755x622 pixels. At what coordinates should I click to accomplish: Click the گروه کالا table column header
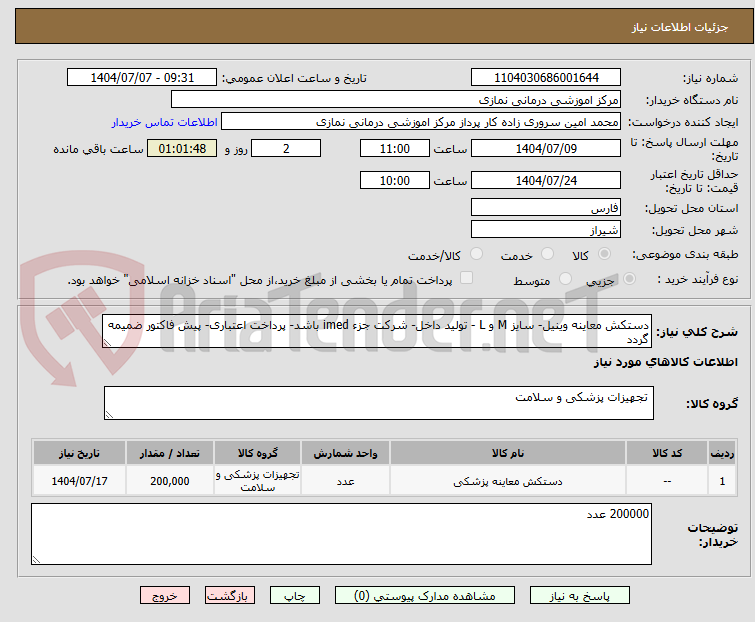pyautogui.click(x=258, y=453)
